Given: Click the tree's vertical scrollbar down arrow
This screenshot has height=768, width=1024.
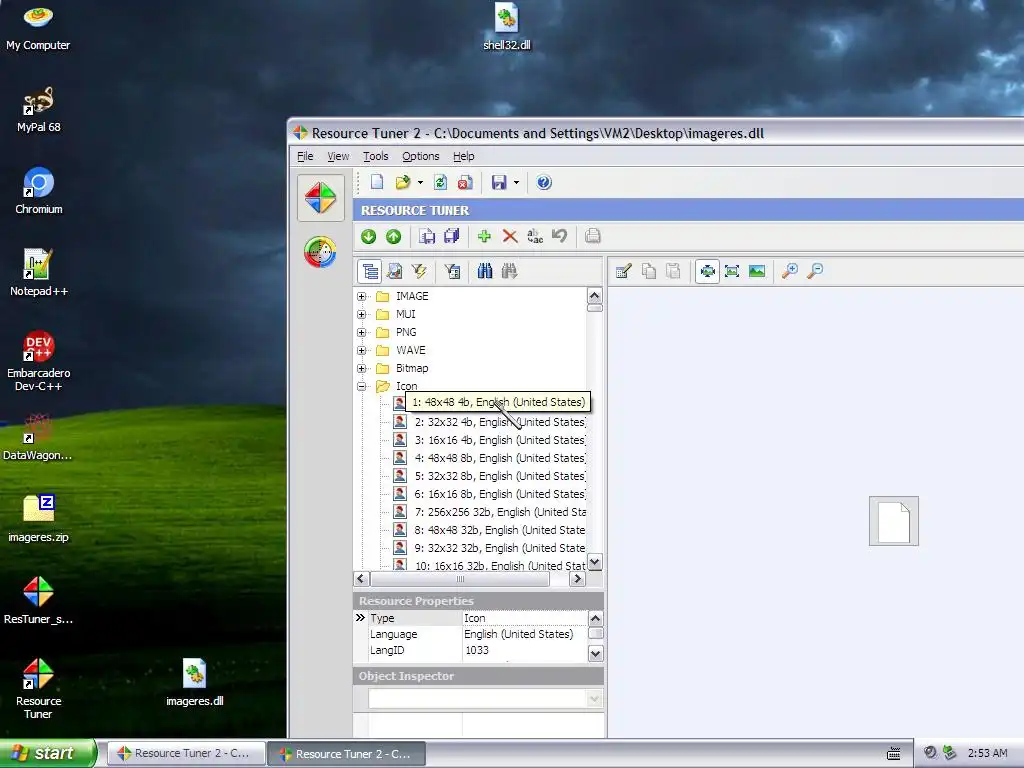Looking at the screenshot, I should [x=594, y=562].
